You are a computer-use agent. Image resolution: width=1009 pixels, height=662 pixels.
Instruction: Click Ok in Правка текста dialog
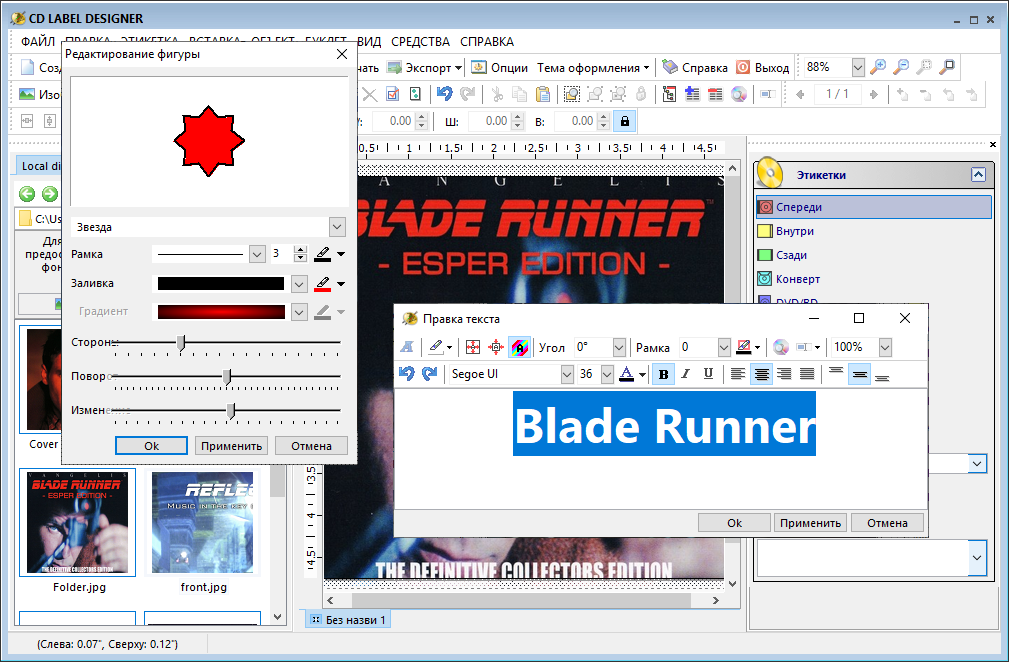tap(734, 522)
